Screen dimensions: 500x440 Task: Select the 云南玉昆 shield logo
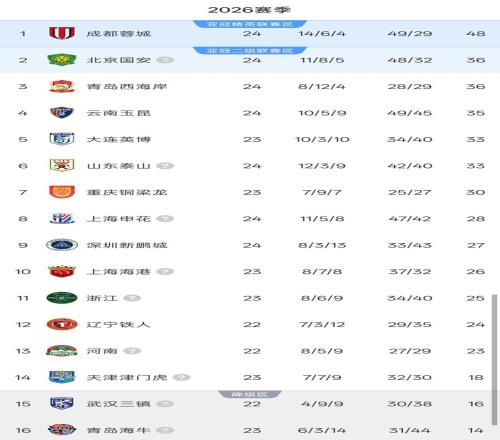(62, 113)
